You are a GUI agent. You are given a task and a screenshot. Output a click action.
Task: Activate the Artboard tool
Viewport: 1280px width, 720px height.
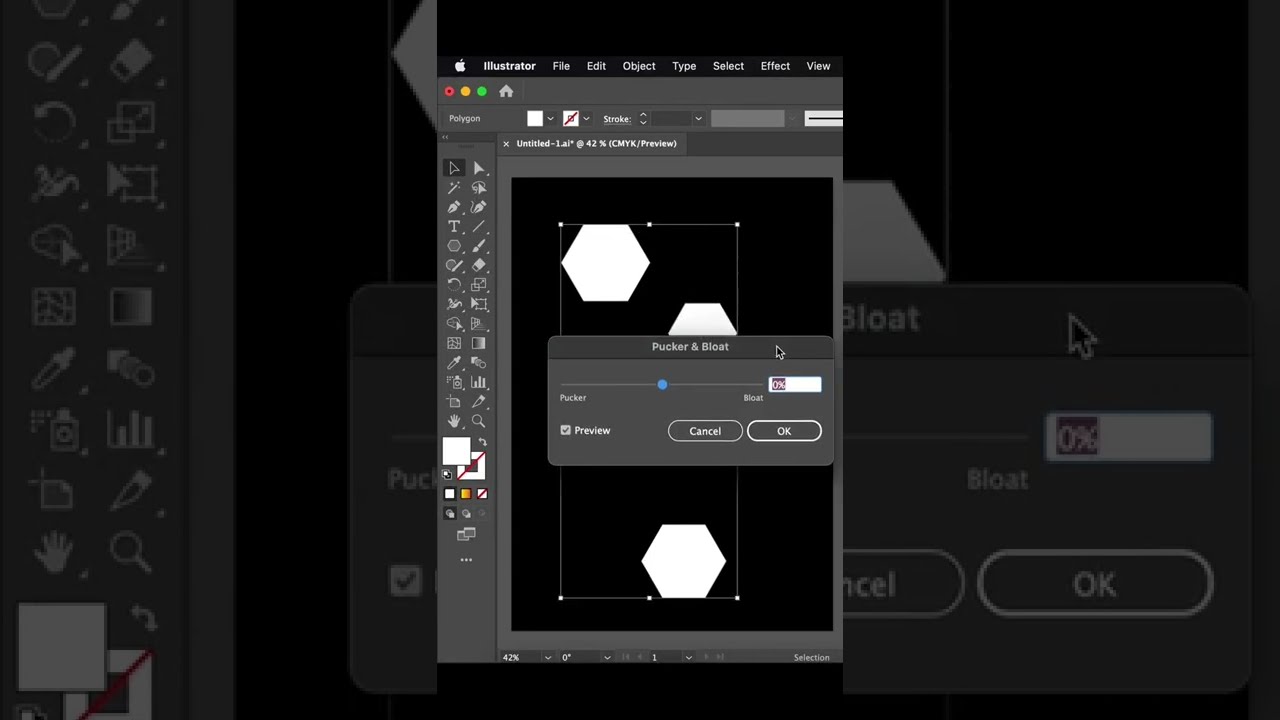pos(454,402)
